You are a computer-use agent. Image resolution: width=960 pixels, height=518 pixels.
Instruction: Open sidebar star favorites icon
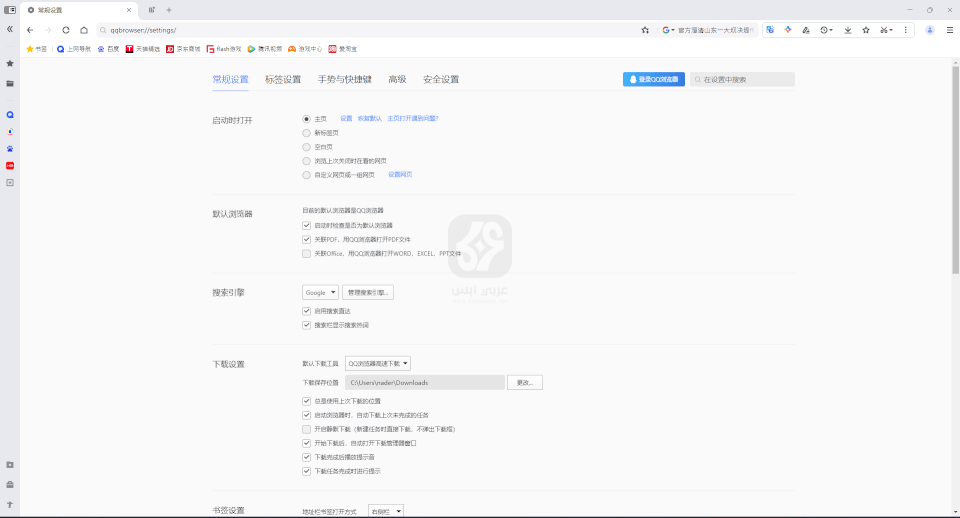coord(10,64)
